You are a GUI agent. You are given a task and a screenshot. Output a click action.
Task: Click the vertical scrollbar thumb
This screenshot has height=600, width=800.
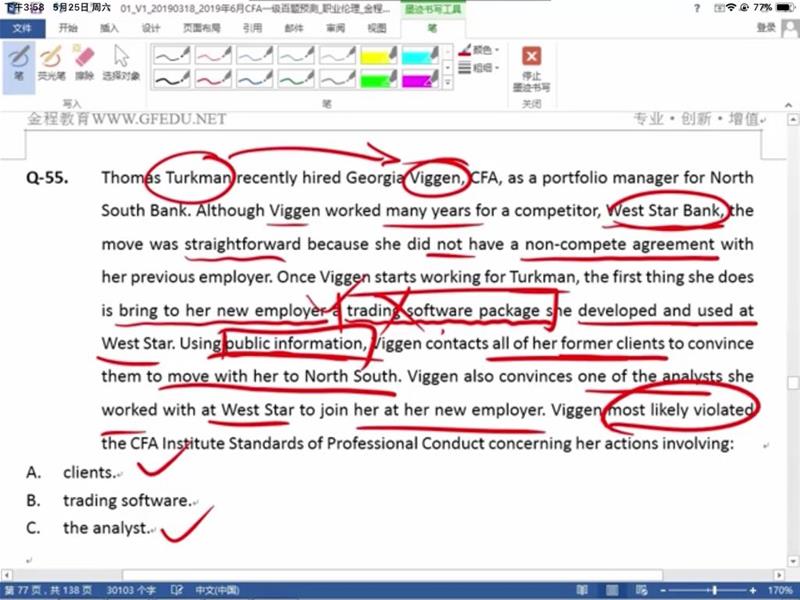click(x=793, y=383)
